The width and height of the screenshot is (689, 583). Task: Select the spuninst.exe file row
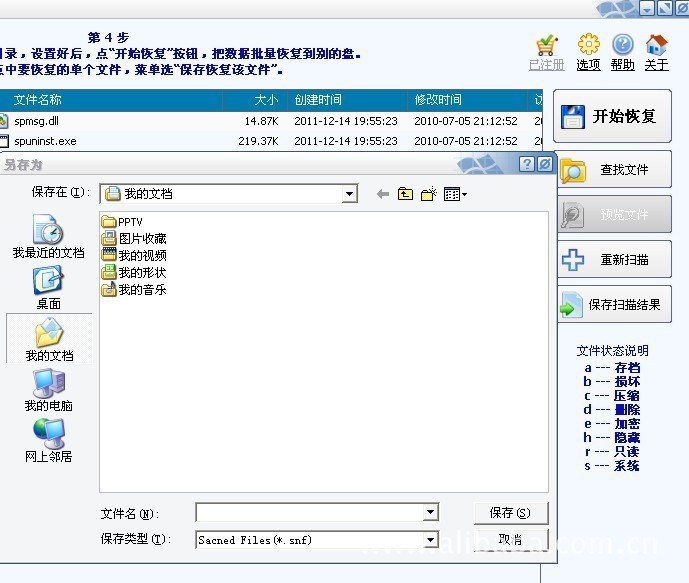coord(271,141)
